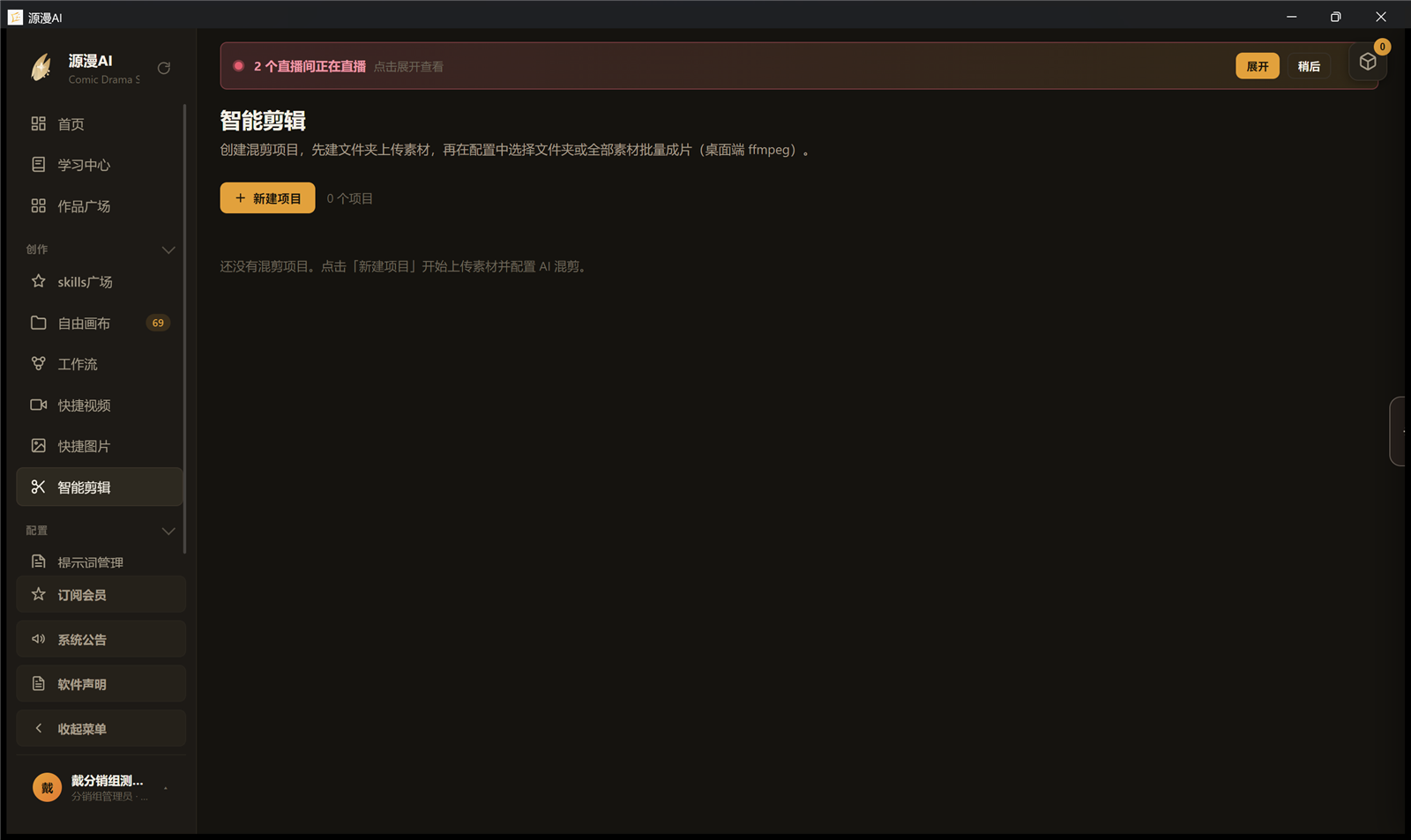Click the 智能剪辑 page heading
The image size is (1411, 840).
(263, 121)
